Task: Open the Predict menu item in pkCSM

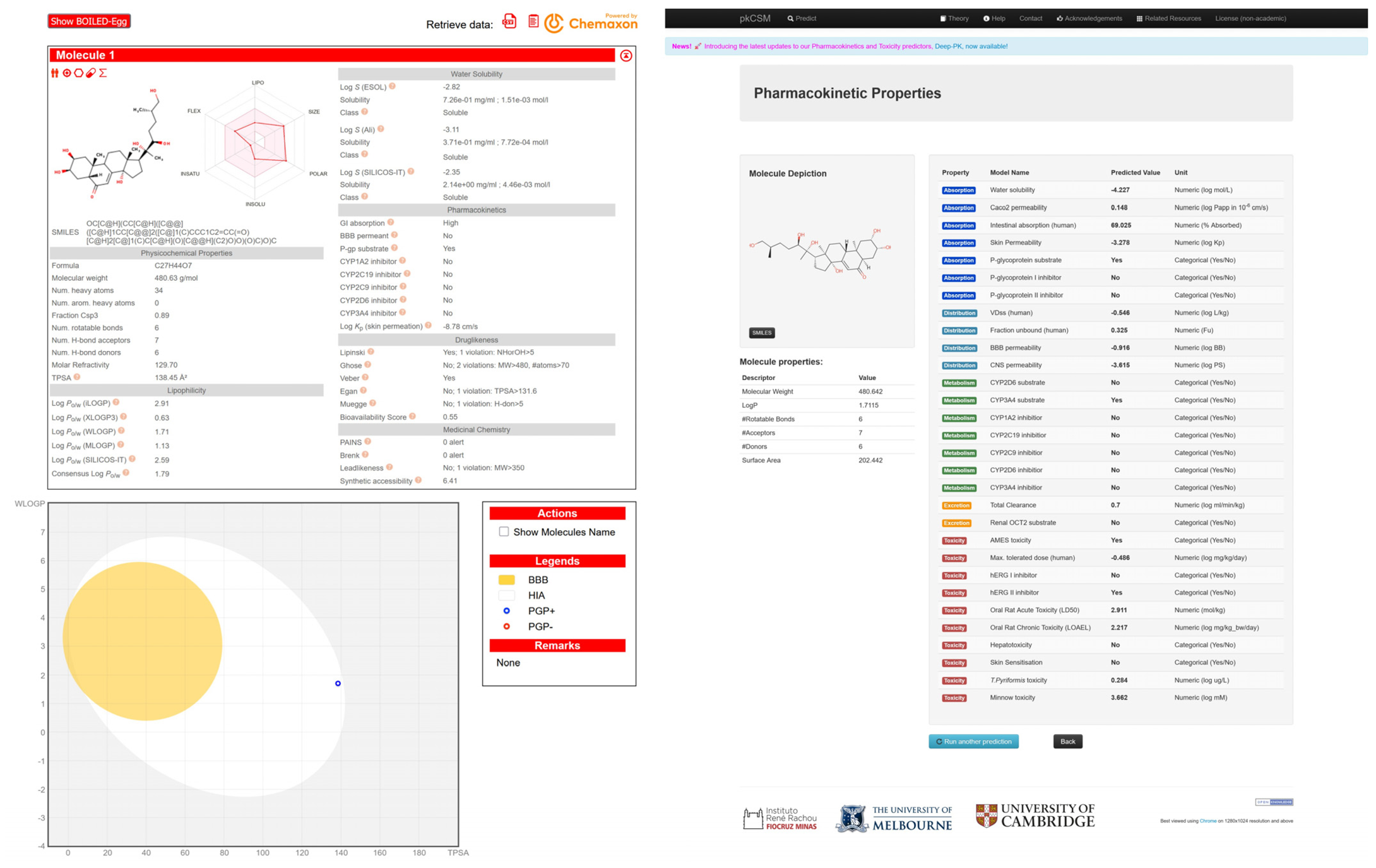Action: (802, 18)
